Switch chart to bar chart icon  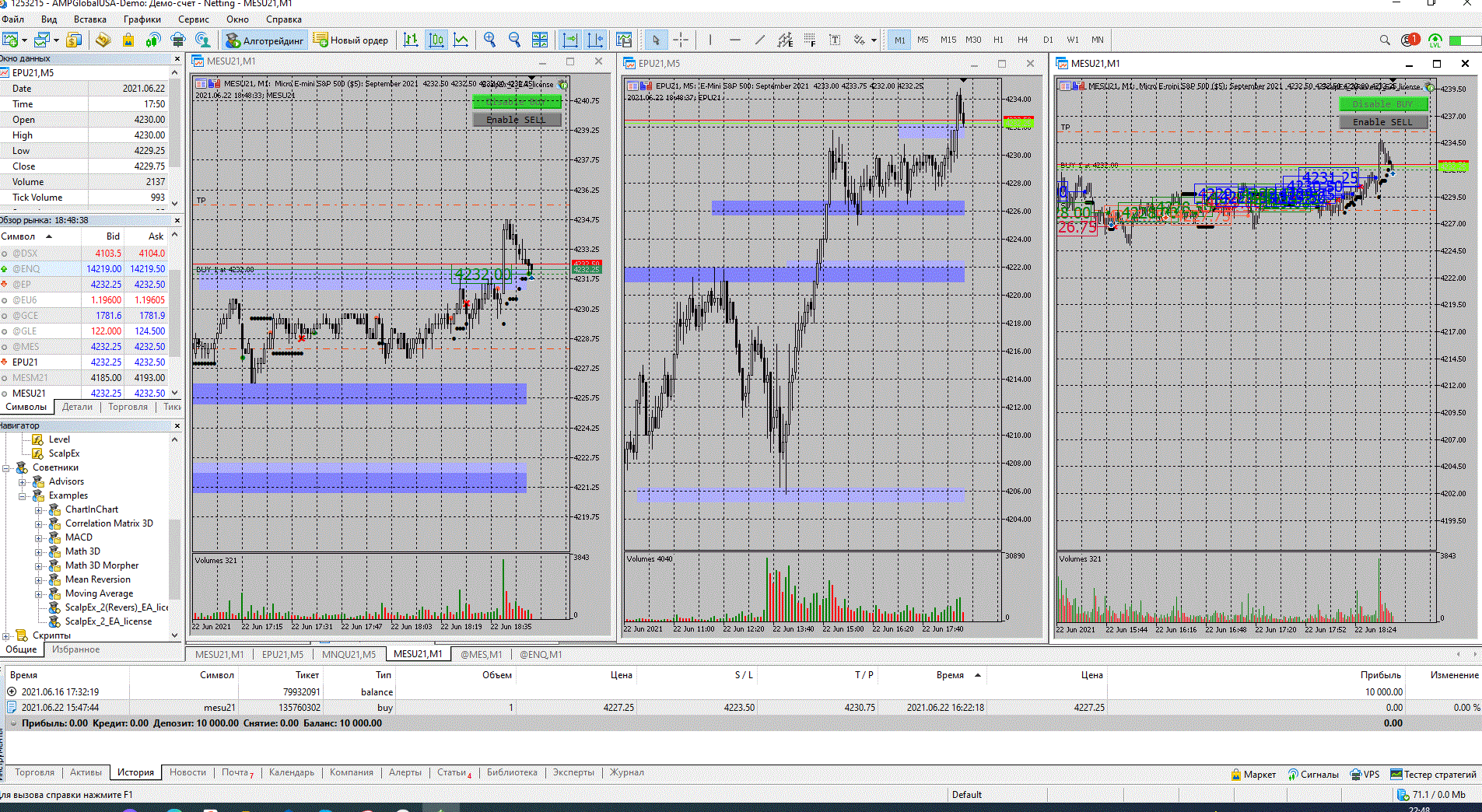pyautogui.click(x=411, y=40)
